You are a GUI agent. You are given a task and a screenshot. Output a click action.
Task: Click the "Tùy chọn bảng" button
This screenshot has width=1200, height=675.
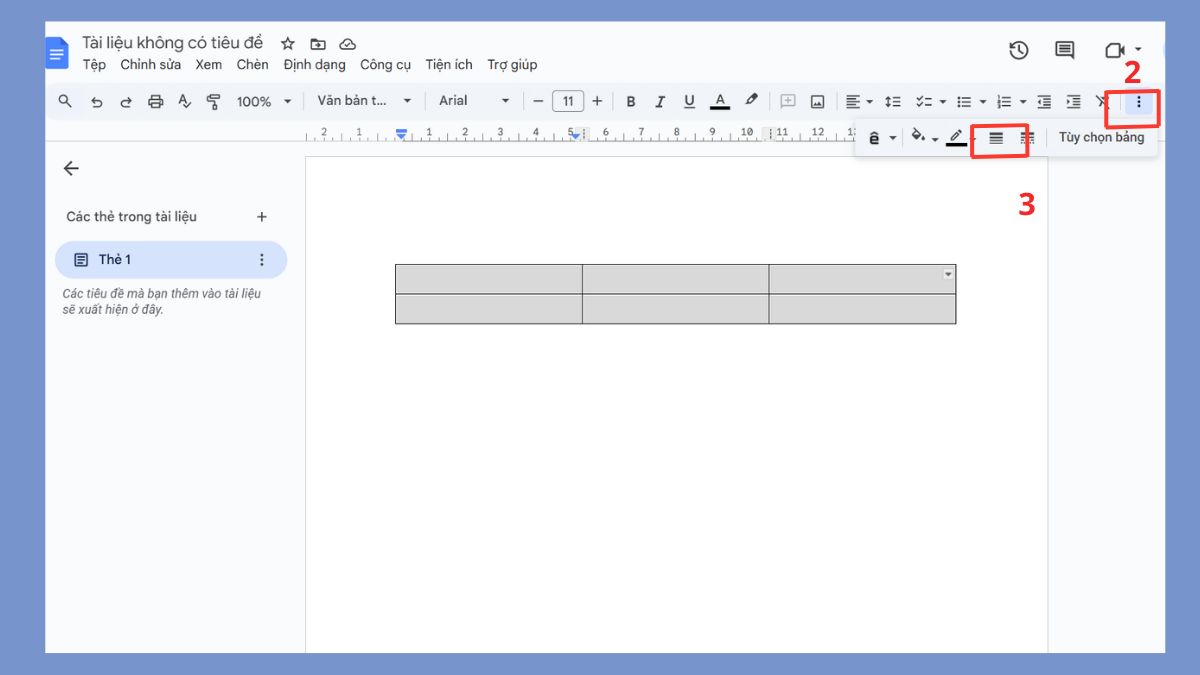1101,138
